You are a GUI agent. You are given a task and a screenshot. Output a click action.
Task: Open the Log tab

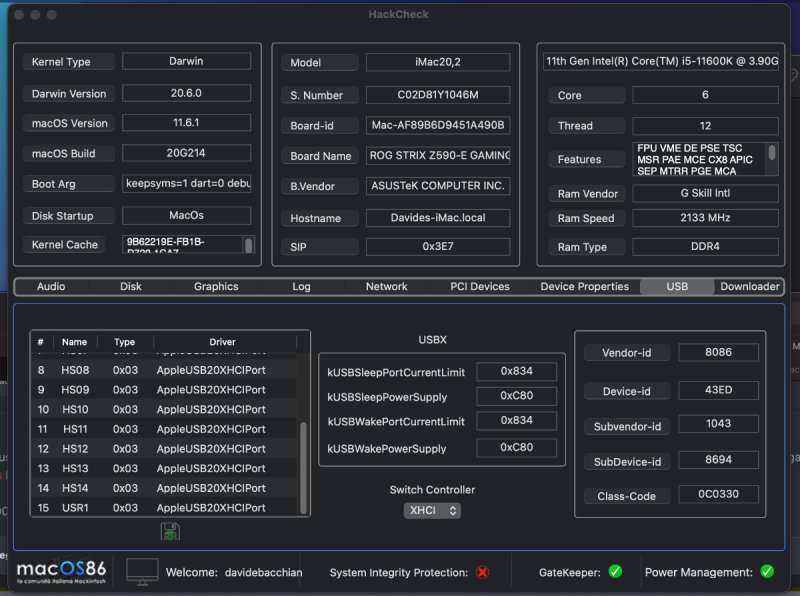pos(301,287)
